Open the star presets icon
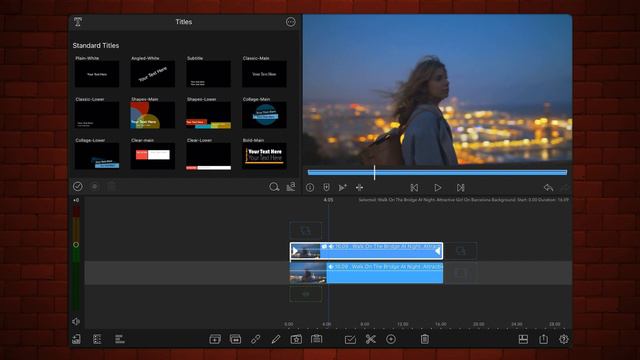Image resolution: width=640 pixels, height=360 pixels. pos(296,339)
